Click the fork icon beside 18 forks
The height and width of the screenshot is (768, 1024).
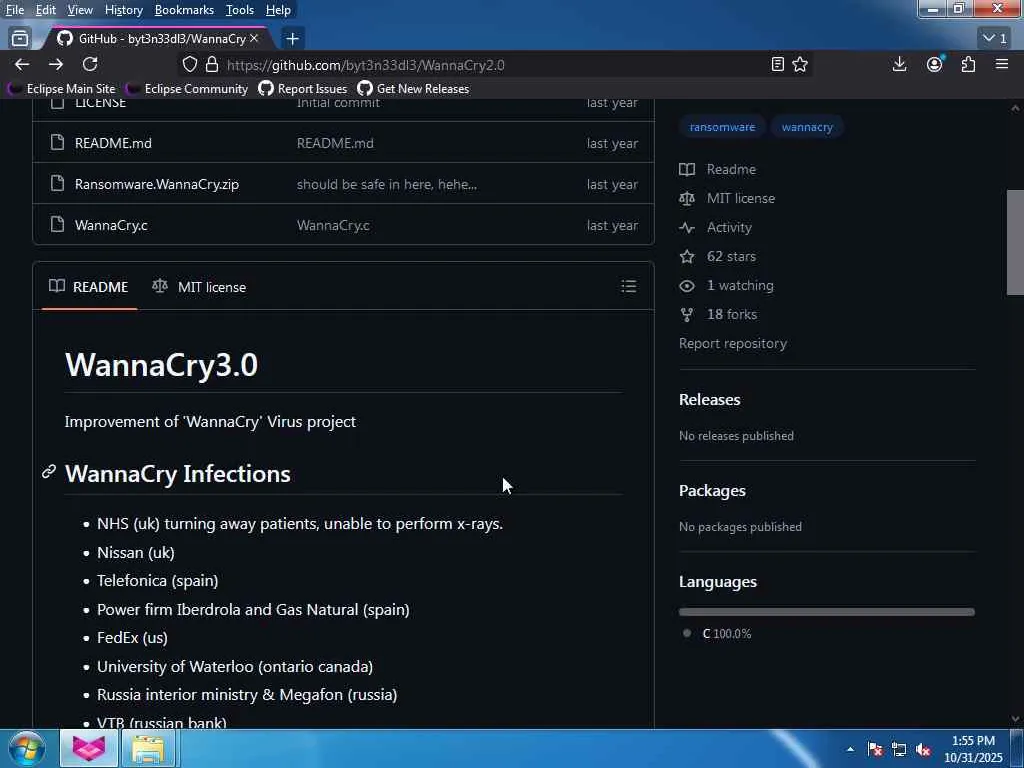686,315
